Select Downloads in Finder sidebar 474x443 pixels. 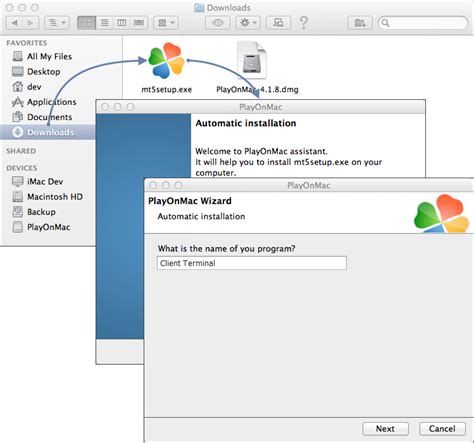(x=48, y=132)
